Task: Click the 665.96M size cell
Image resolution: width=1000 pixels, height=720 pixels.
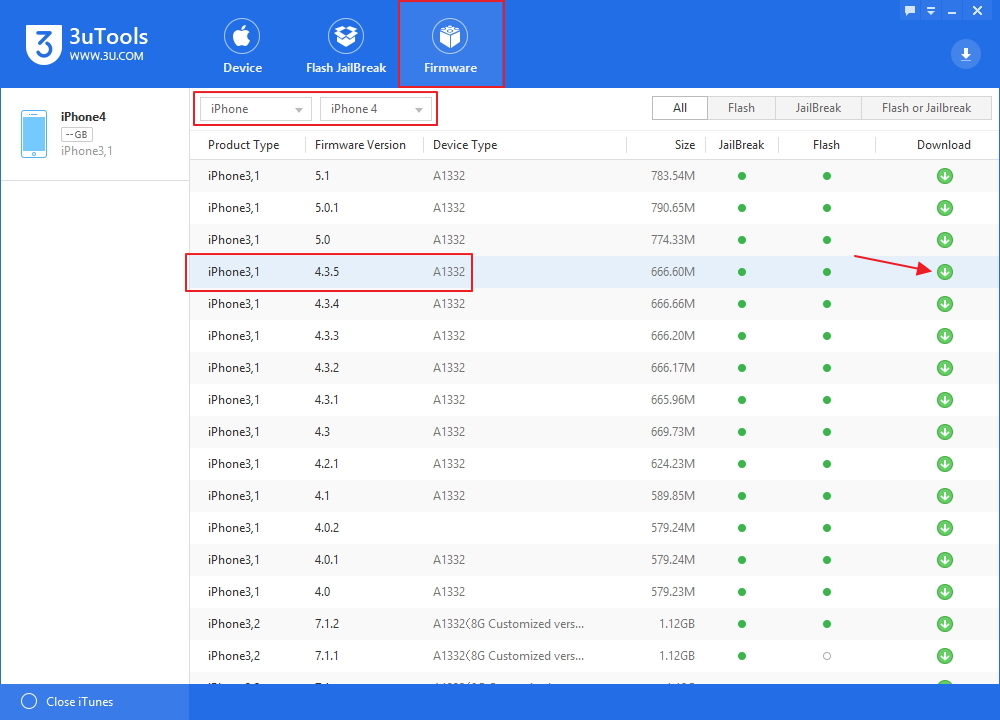Action: click(673, 400)
